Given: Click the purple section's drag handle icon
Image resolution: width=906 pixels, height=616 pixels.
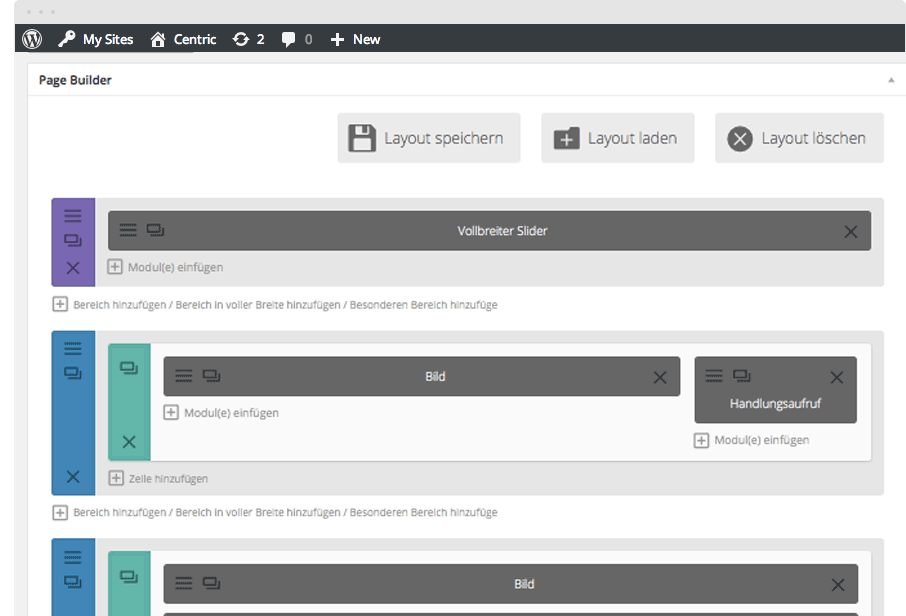Looking at the screenshot, I should pyautogui.click(x=73, y=215).
